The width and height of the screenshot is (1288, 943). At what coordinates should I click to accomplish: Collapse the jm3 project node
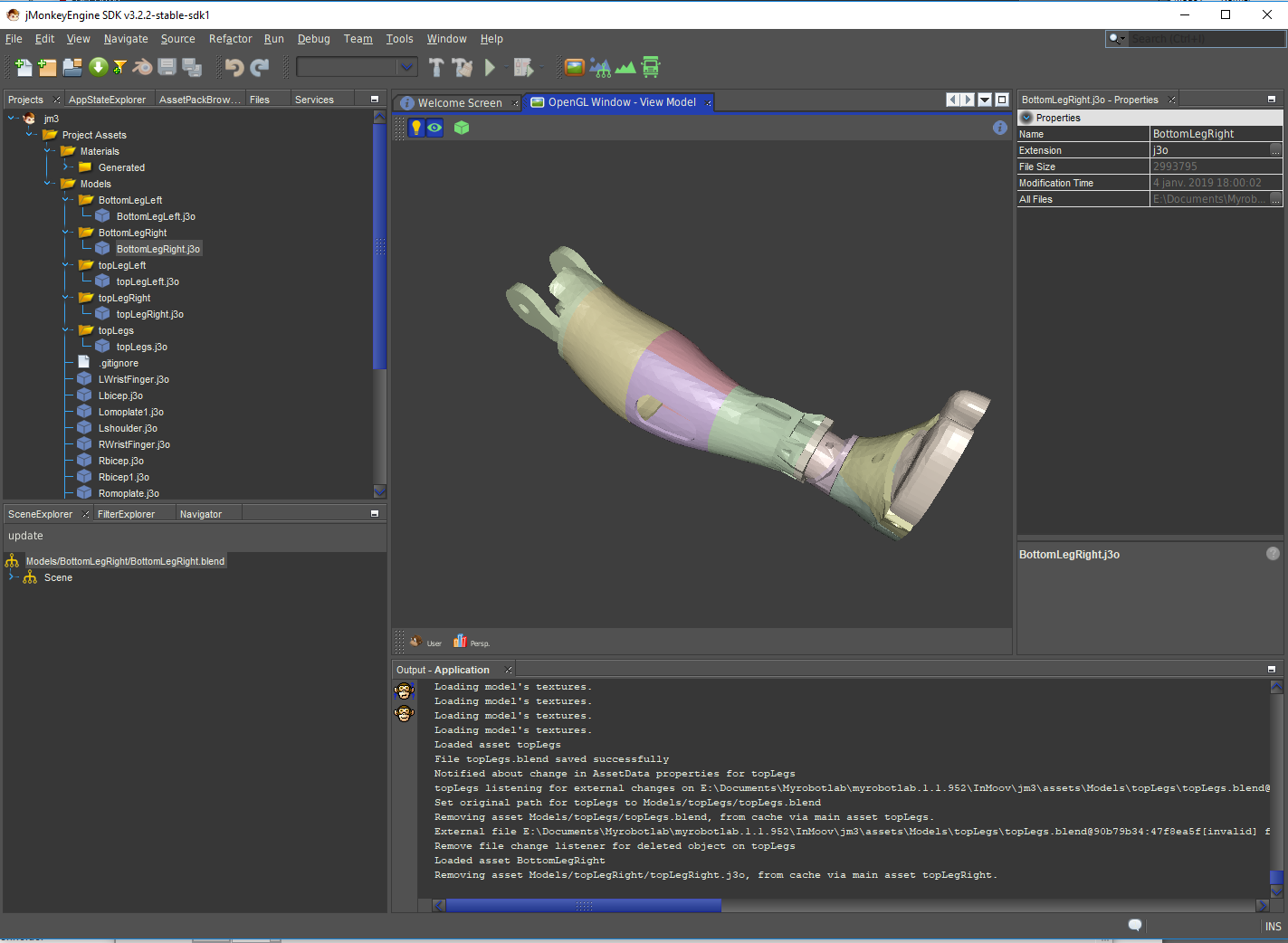(x=12, y=119)
